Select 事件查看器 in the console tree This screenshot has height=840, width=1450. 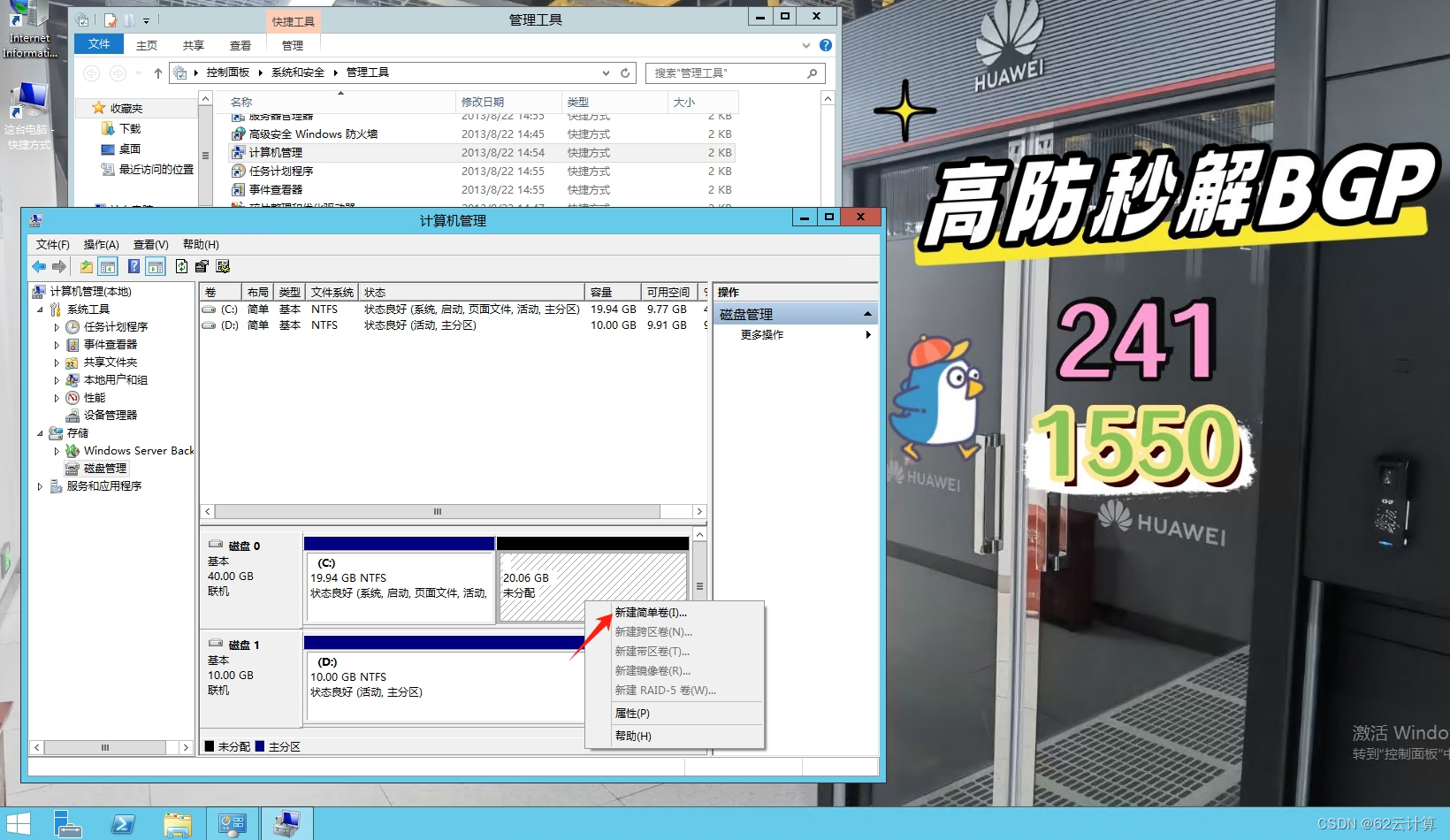111,345
